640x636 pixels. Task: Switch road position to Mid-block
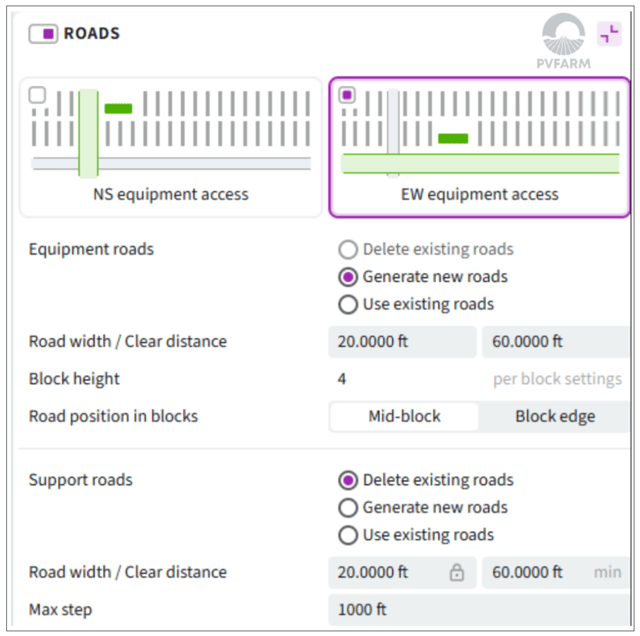point(404,416)
